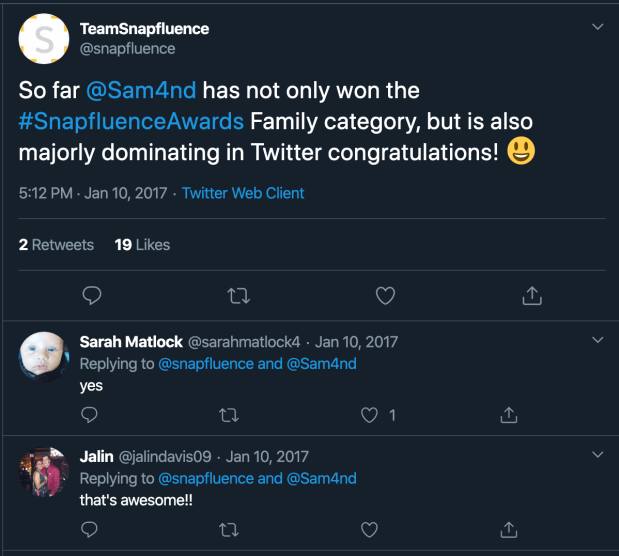View the 2 Retweets list
The image size is (619, 556).
point(56,244)
